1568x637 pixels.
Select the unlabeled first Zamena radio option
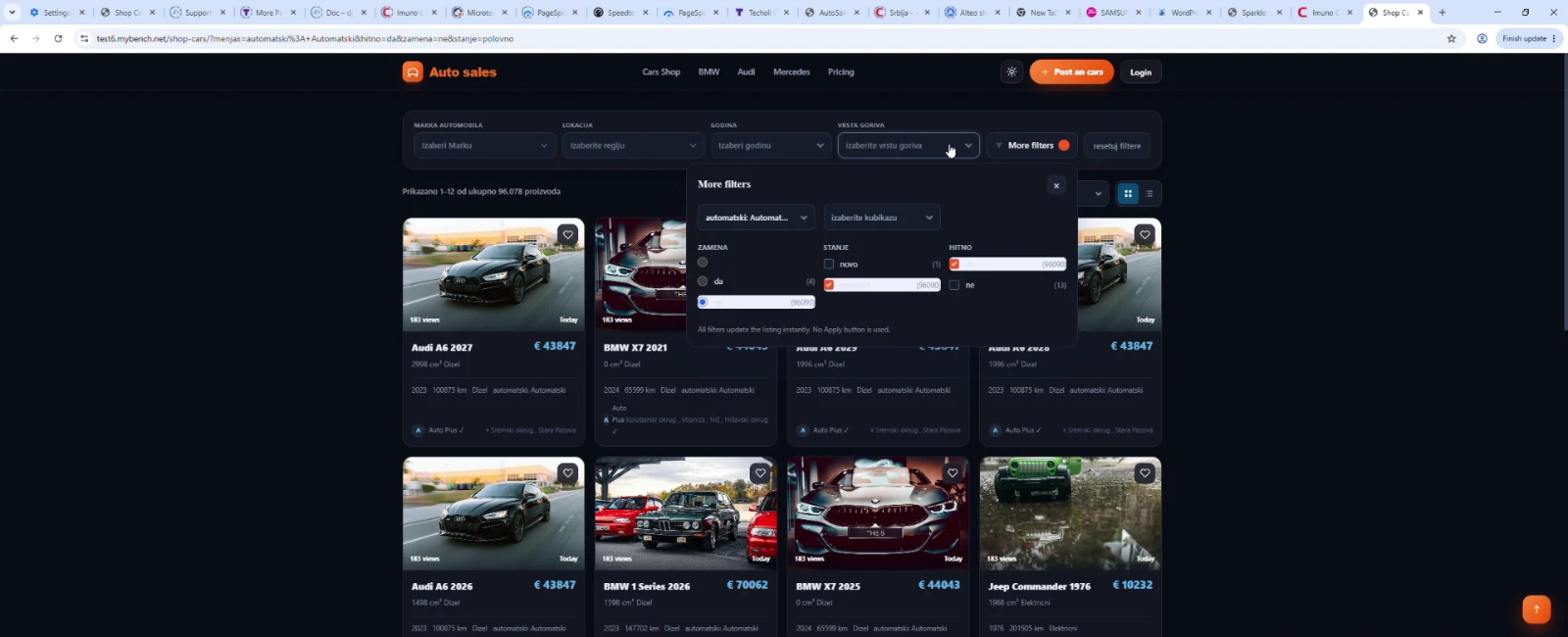703,263
